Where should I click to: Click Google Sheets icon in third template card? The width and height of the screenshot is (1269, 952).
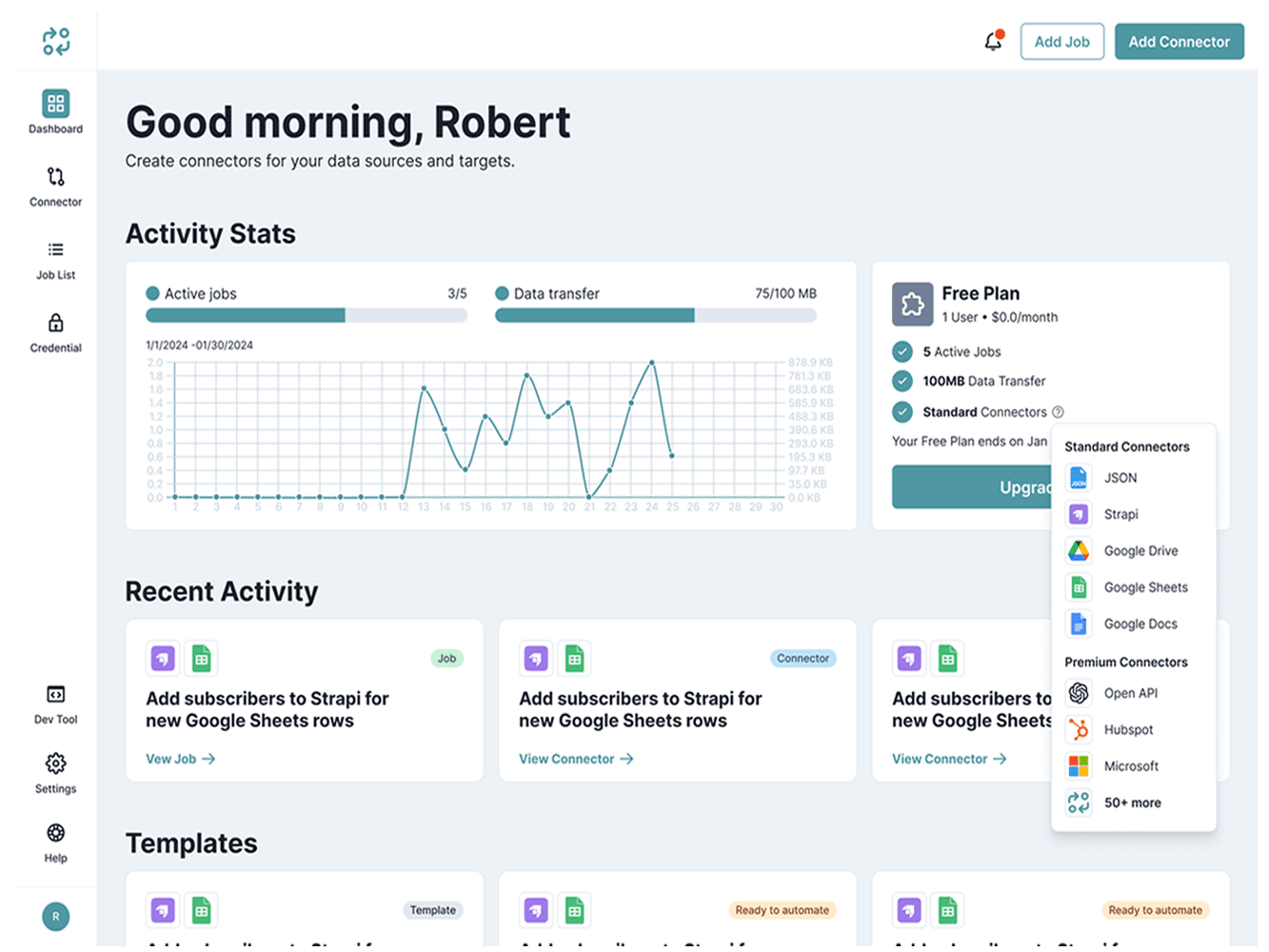coord(947,910)
